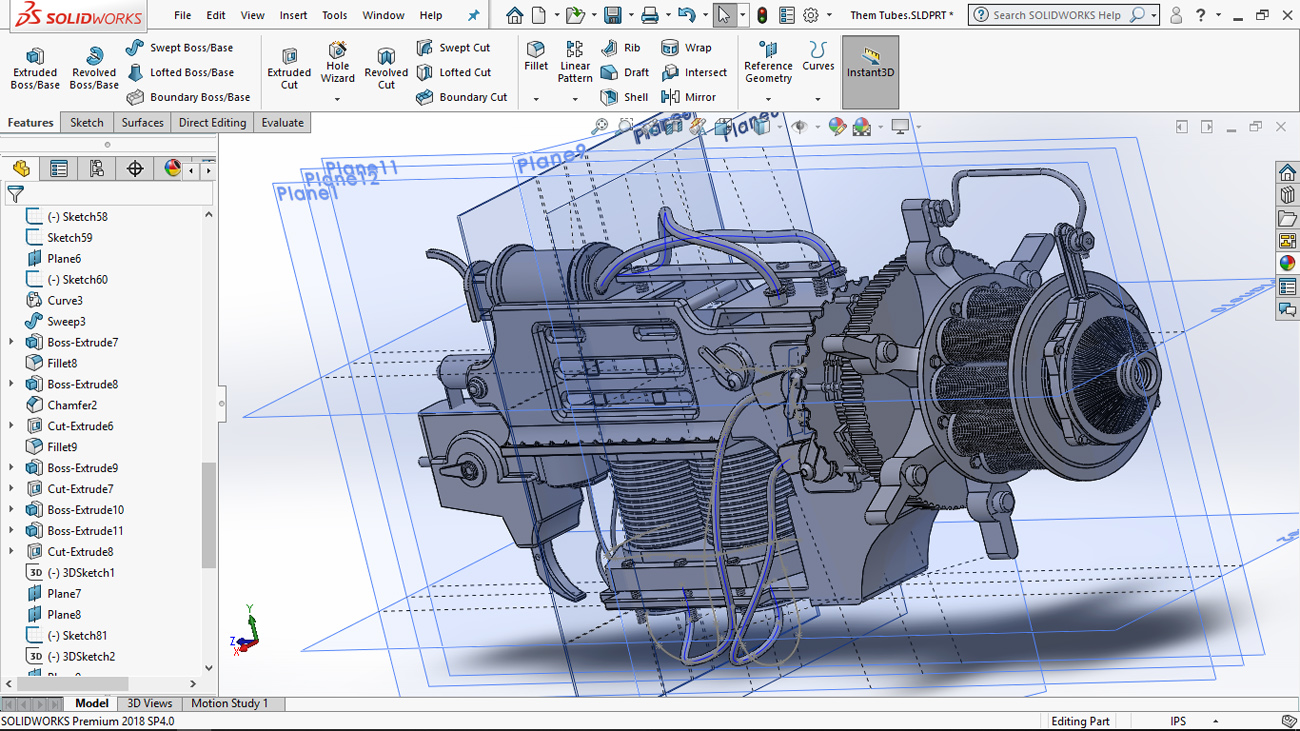
Task: Open the Fillet dropdown arrow
Action: point(536,99)
